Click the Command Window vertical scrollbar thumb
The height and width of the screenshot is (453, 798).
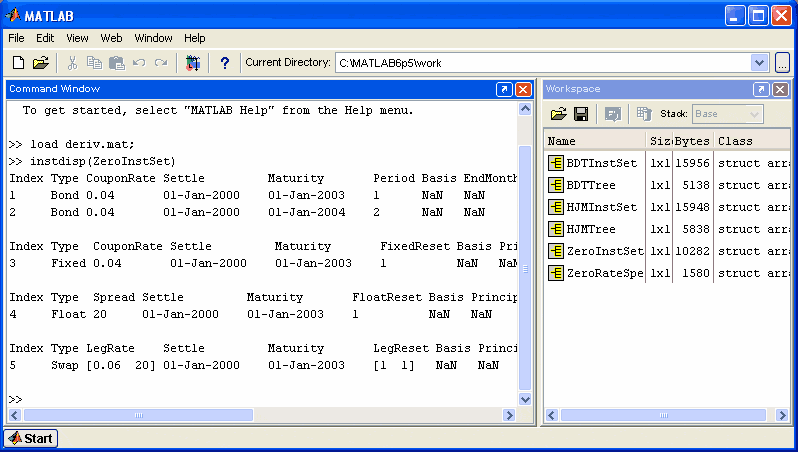(x=525, y=268)
